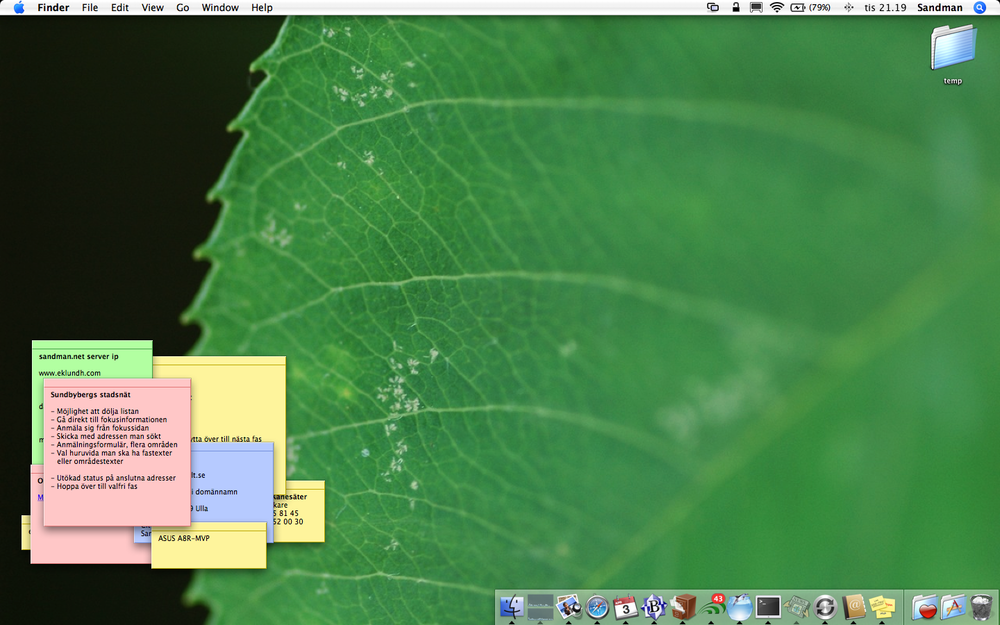Open Sandman user switching menu
The height and width of the screenshot is (625, 1000).
pyautogui.click(x=939, y=7)
